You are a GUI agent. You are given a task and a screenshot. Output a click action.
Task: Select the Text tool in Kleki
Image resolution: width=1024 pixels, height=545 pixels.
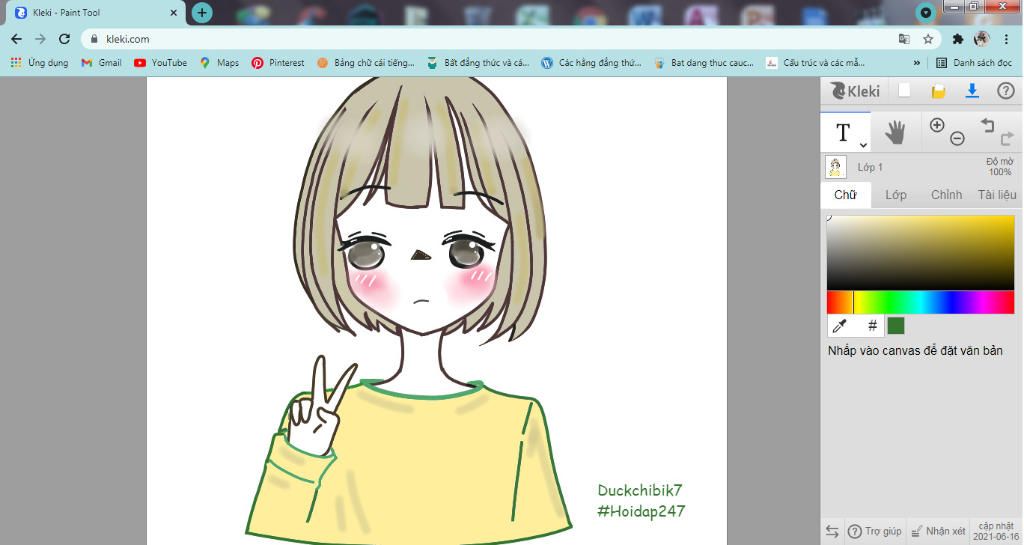pos(842,132)
